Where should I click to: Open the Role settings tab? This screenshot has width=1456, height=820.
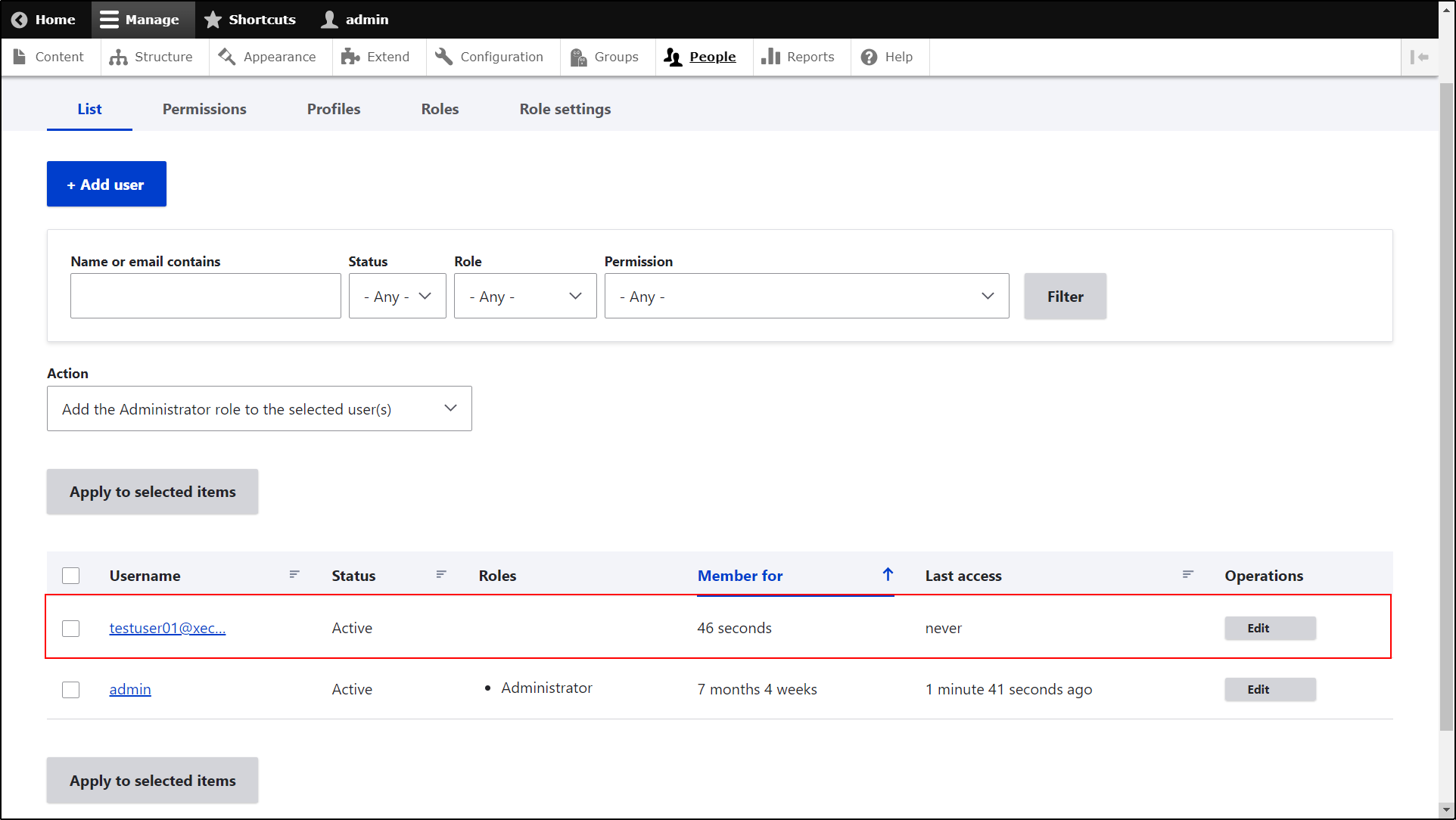coord(565,109)
